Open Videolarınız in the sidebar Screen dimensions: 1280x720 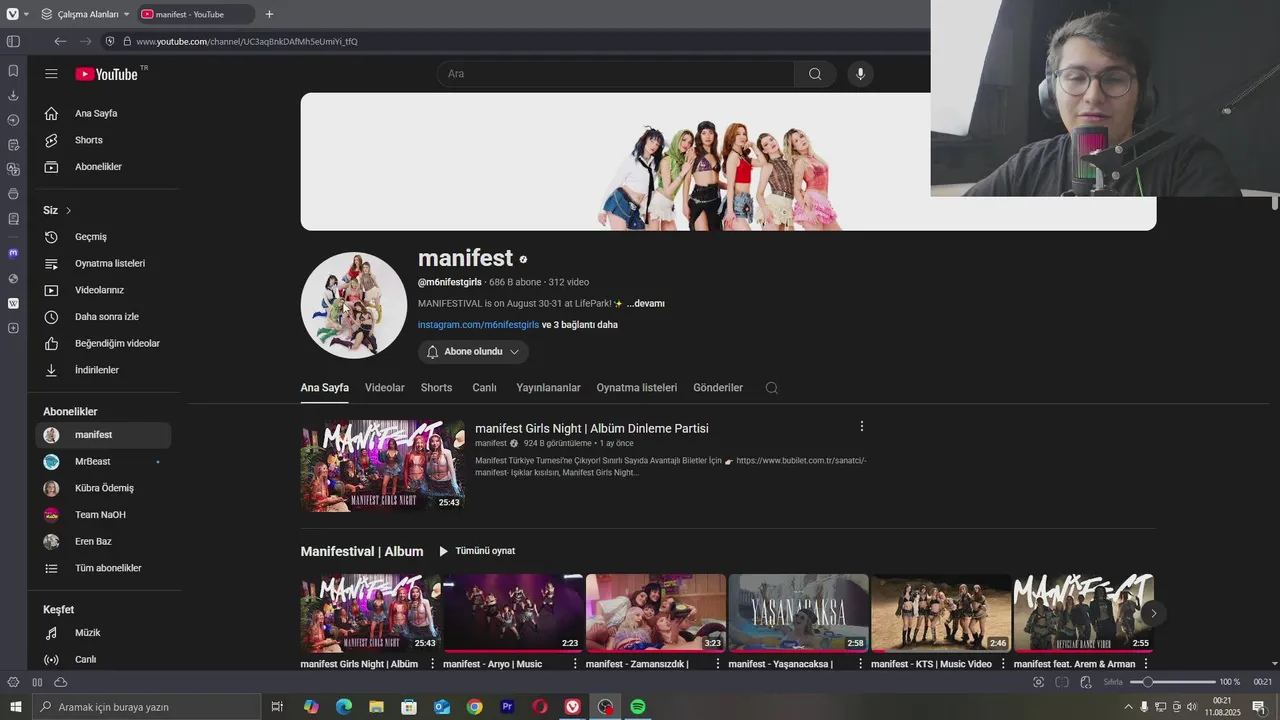tap(104, 290)
